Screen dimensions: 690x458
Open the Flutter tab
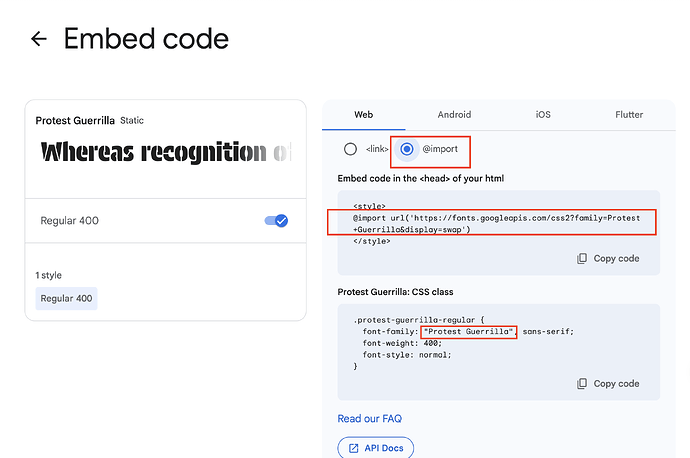629,115
